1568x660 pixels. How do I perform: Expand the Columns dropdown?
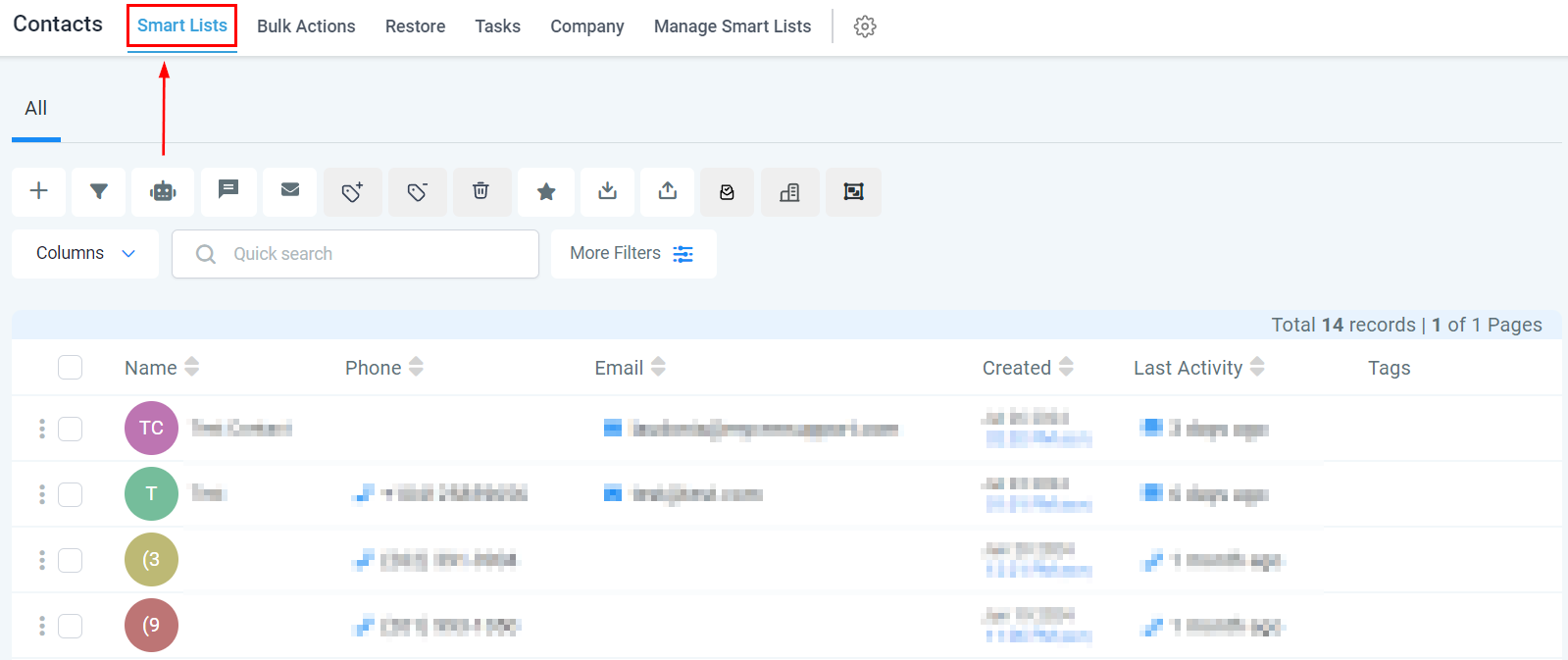pyautogui.click(x=85, y=254)
